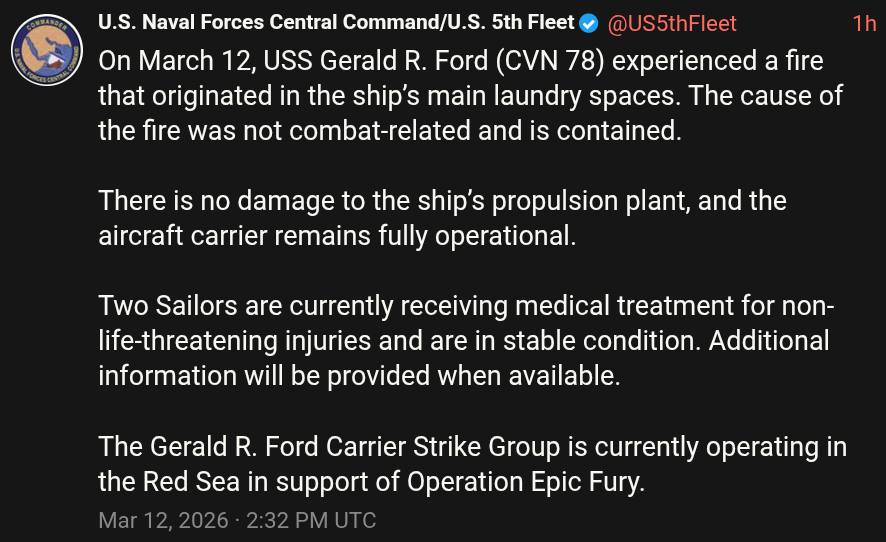Image resolution: width=886 pixels, height=542 pixels.
Task: Click the 1h relative time
Action: click(864, 23)
